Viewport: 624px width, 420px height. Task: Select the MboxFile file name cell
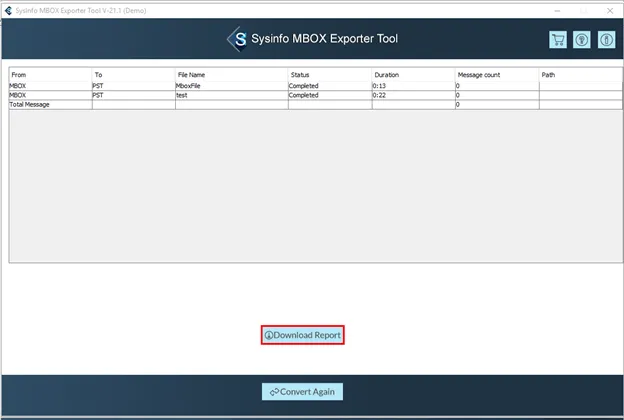coord(232,86)
